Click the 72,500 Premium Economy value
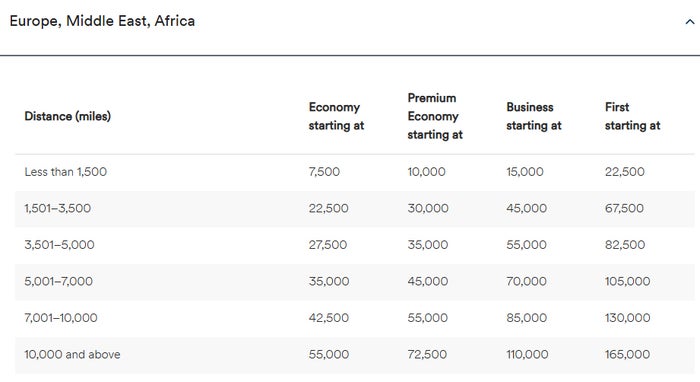The width and height of the screenshot is (700, 382). (427, 355)
